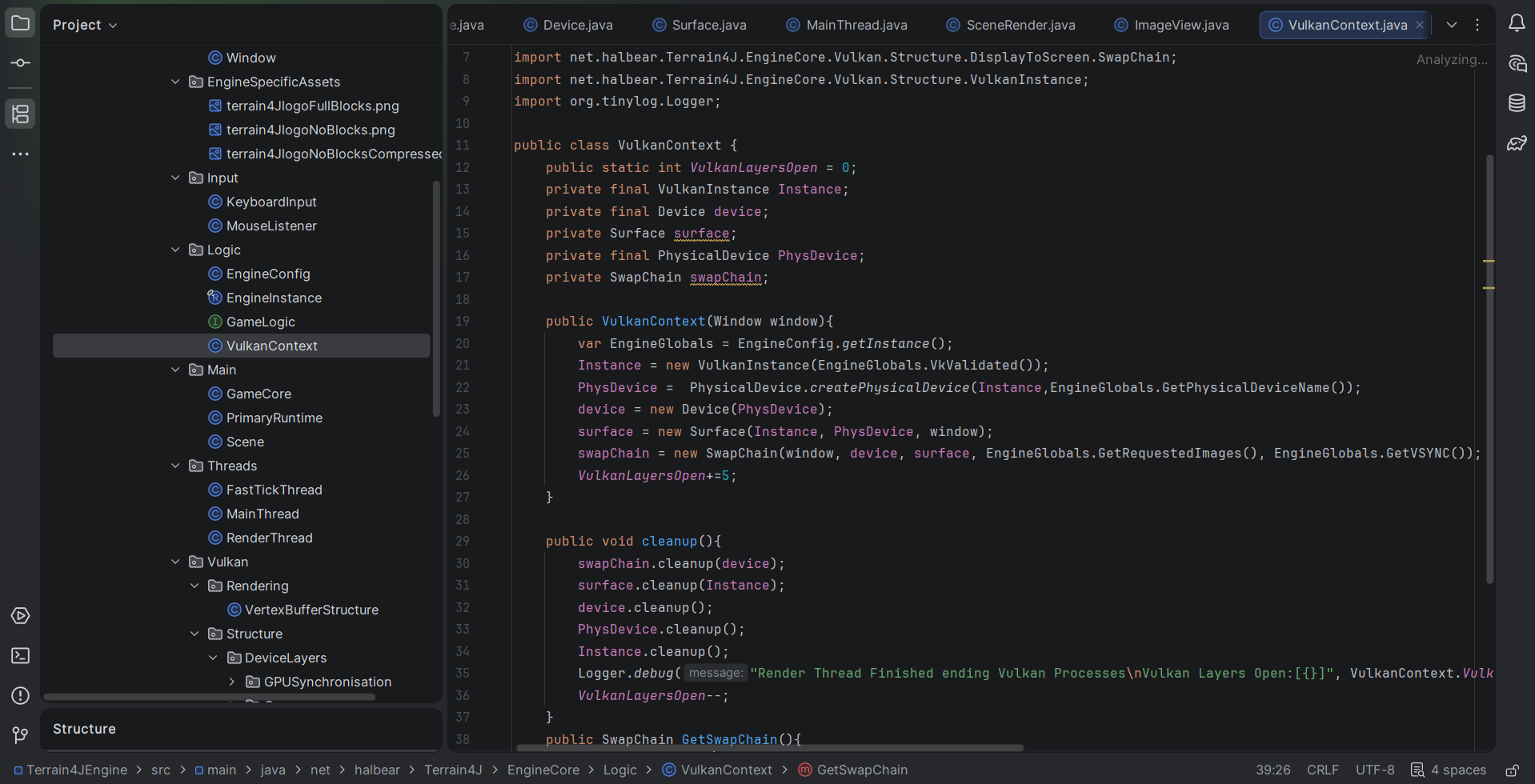Open the Database tool window

tap(1516, 103)
